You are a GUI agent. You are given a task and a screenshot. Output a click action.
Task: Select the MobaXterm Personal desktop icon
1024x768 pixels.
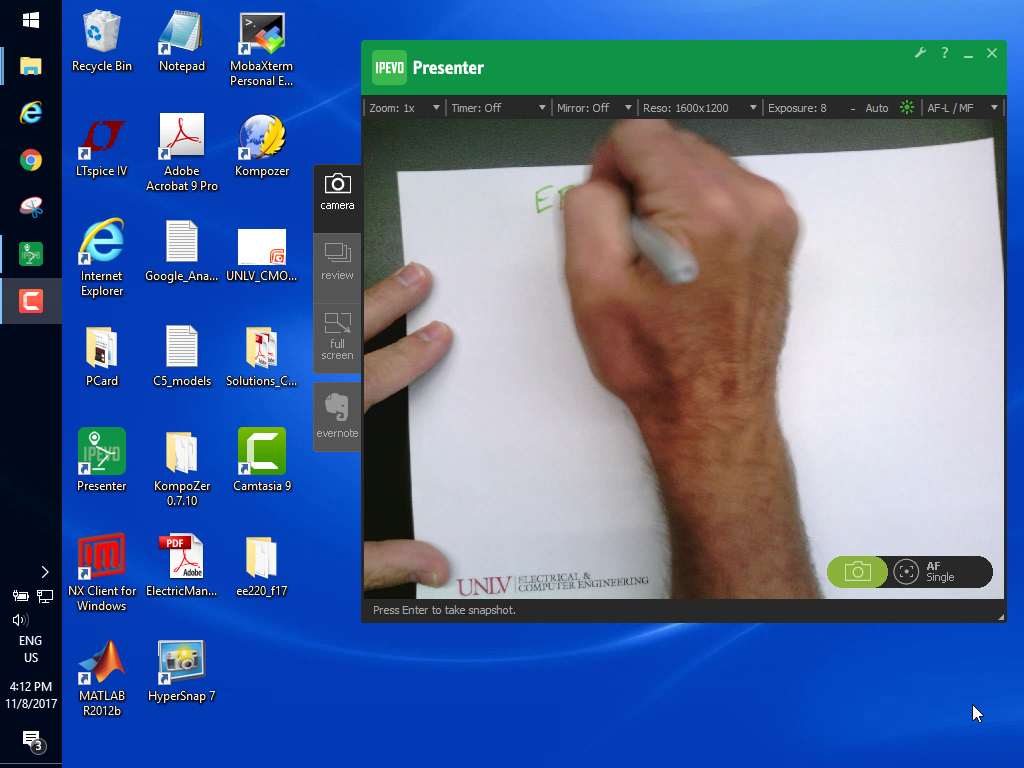coord(261,50)
